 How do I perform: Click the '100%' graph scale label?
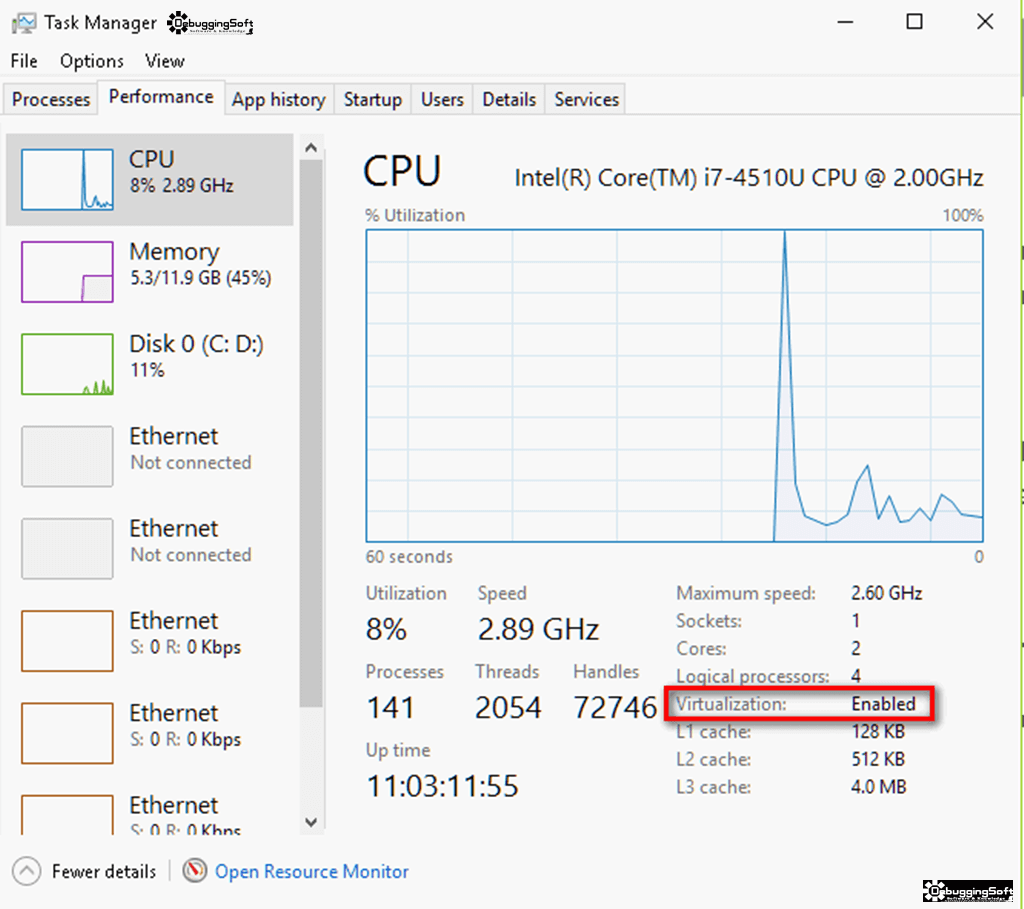point(963,215)
